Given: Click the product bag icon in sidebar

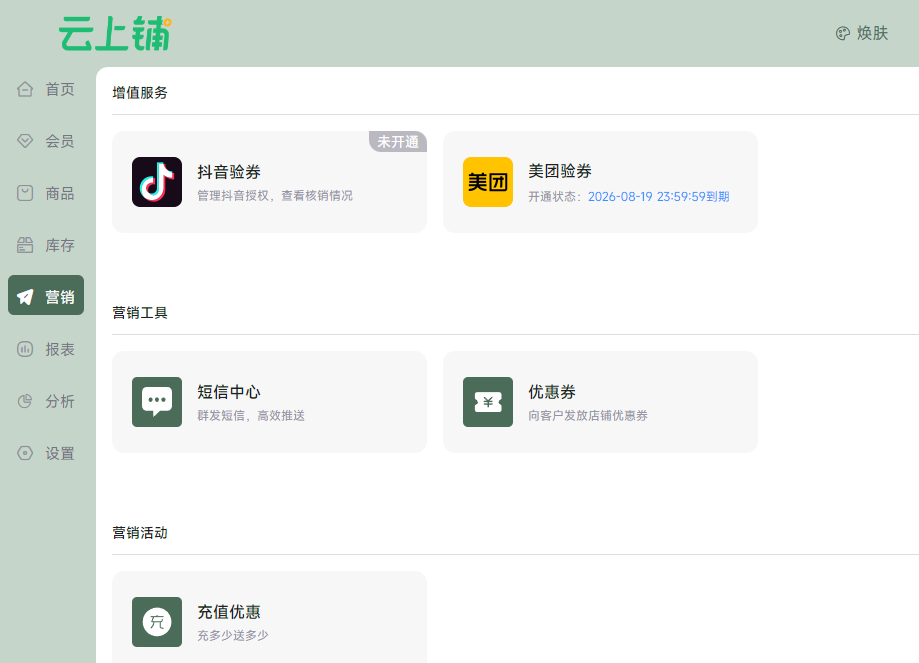Looking at the screenshot, I should (x=26, y=193).
